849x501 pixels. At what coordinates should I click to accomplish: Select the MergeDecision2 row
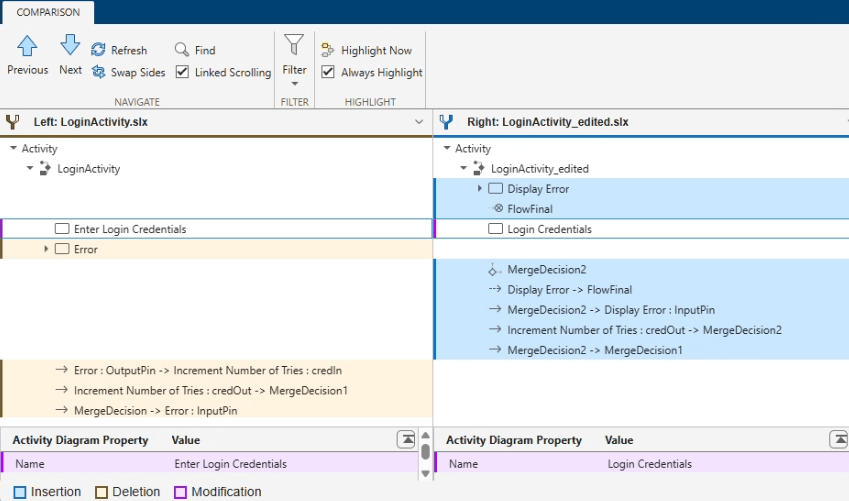click(x=642, y=269)
